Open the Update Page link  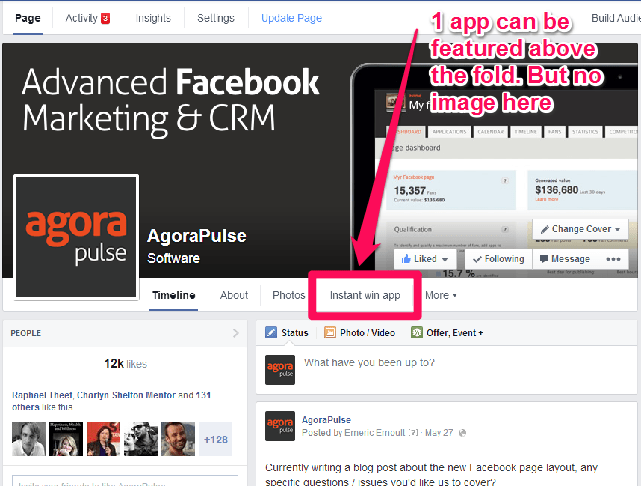[x=291, y=18]
